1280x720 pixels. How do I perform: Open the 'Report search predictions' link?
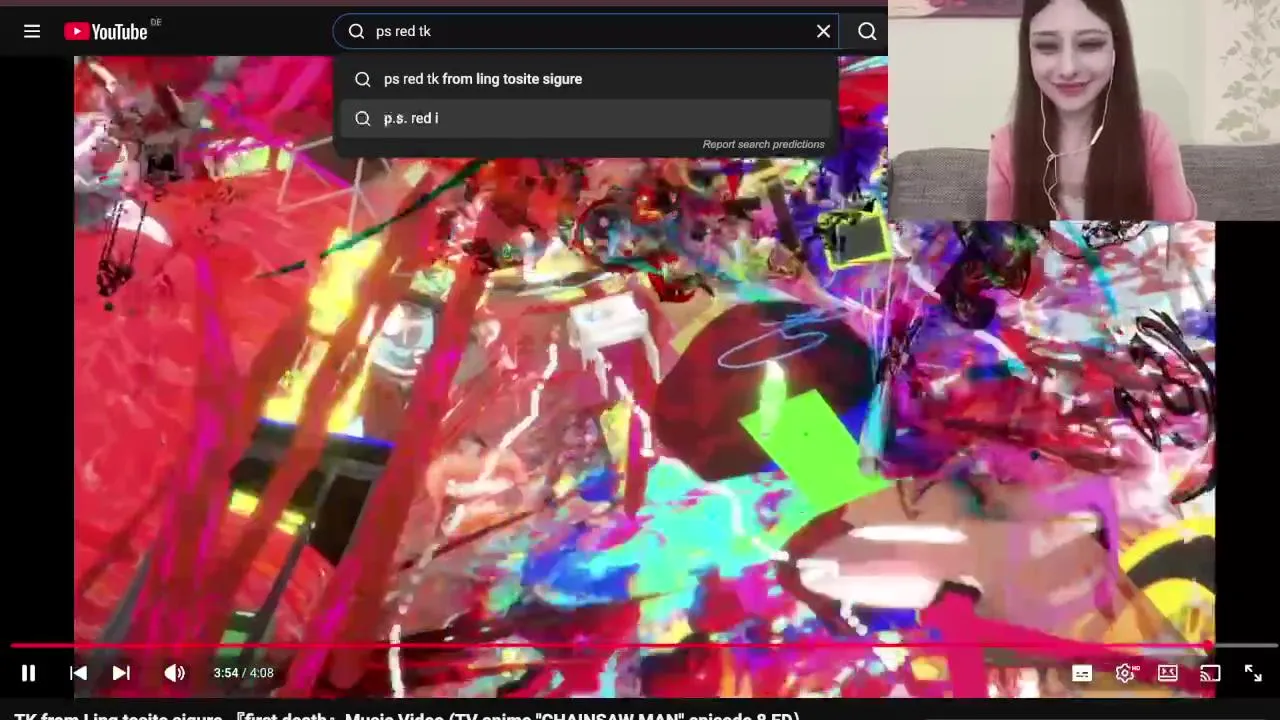tap(763, 144)
